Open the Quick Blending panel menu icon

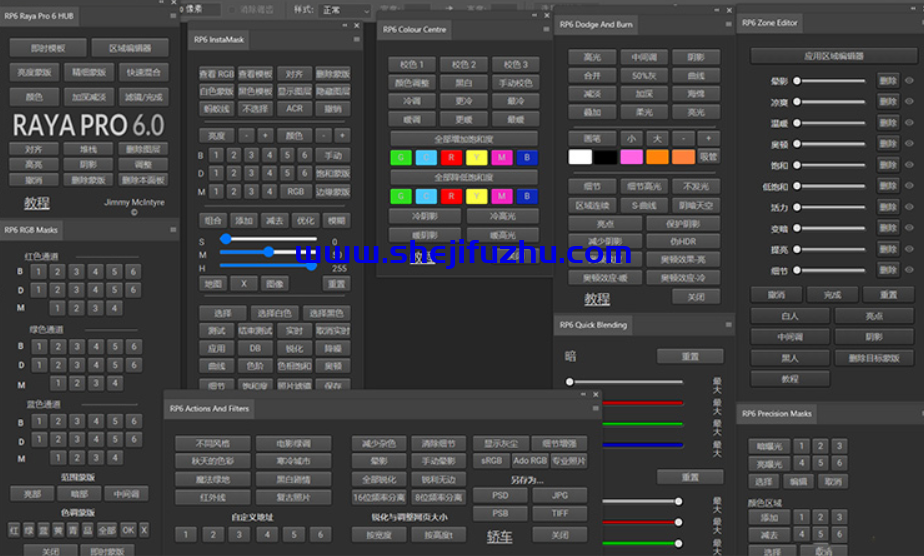coord(729,325)
